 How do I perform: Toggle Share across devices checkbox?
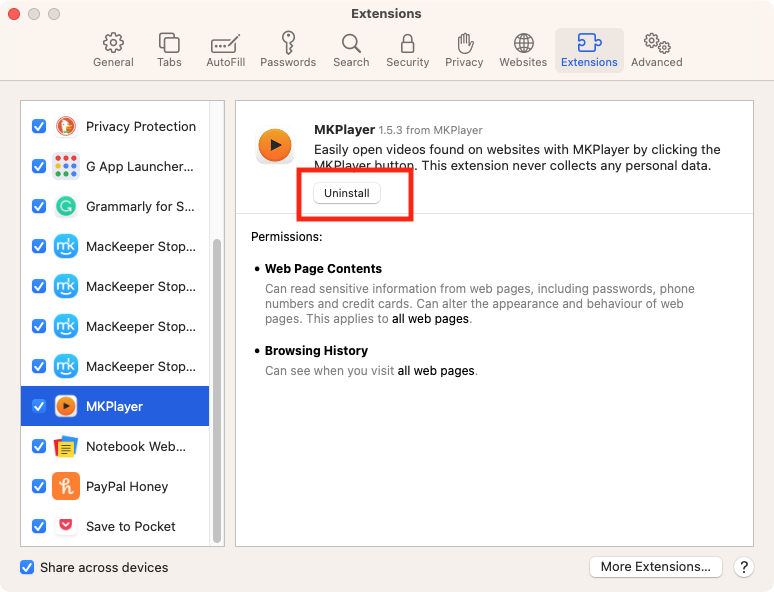point(27,567)
